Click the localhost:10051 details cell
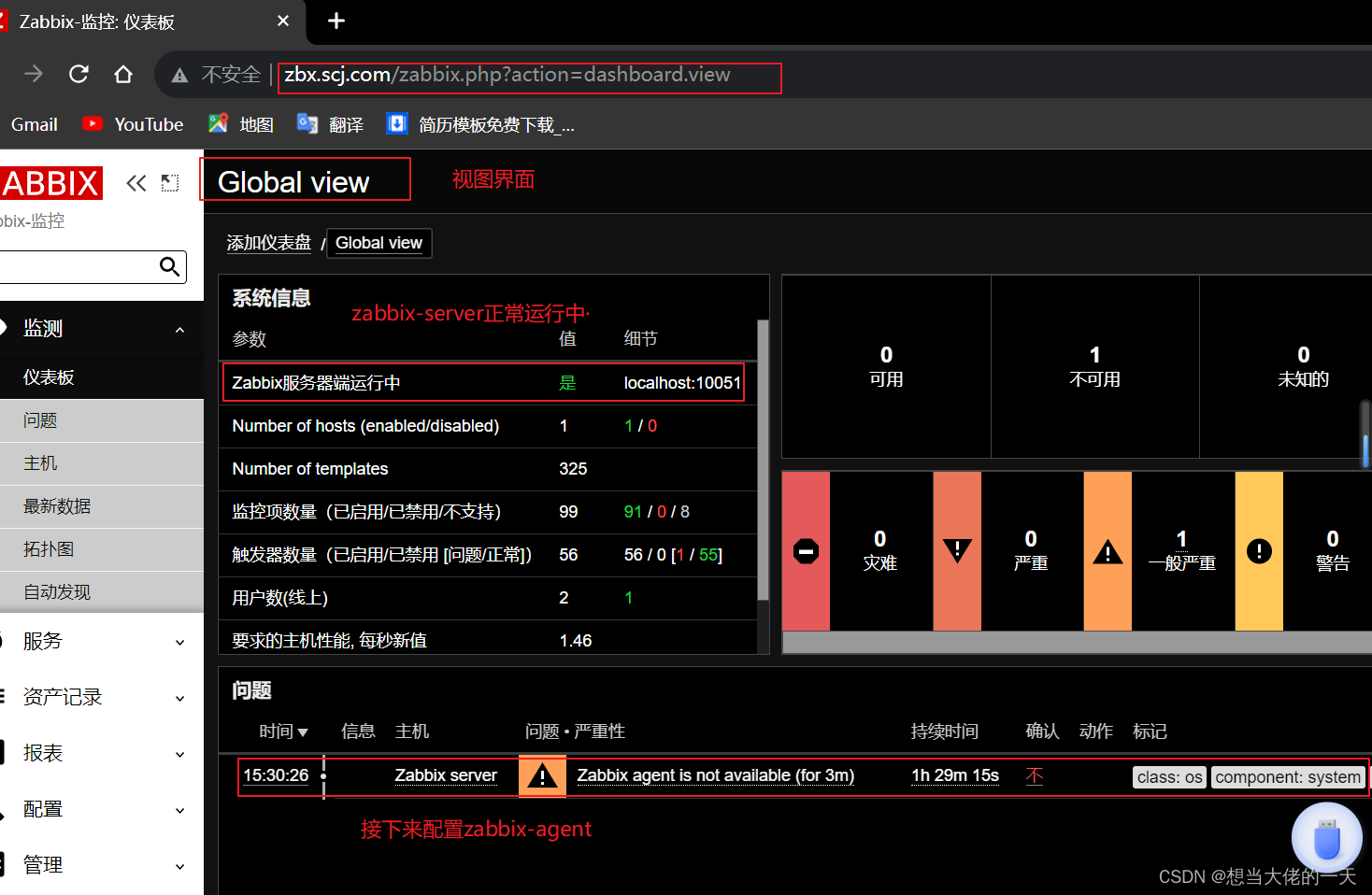Screen dimensions: 1372x895 coord(682,383)
